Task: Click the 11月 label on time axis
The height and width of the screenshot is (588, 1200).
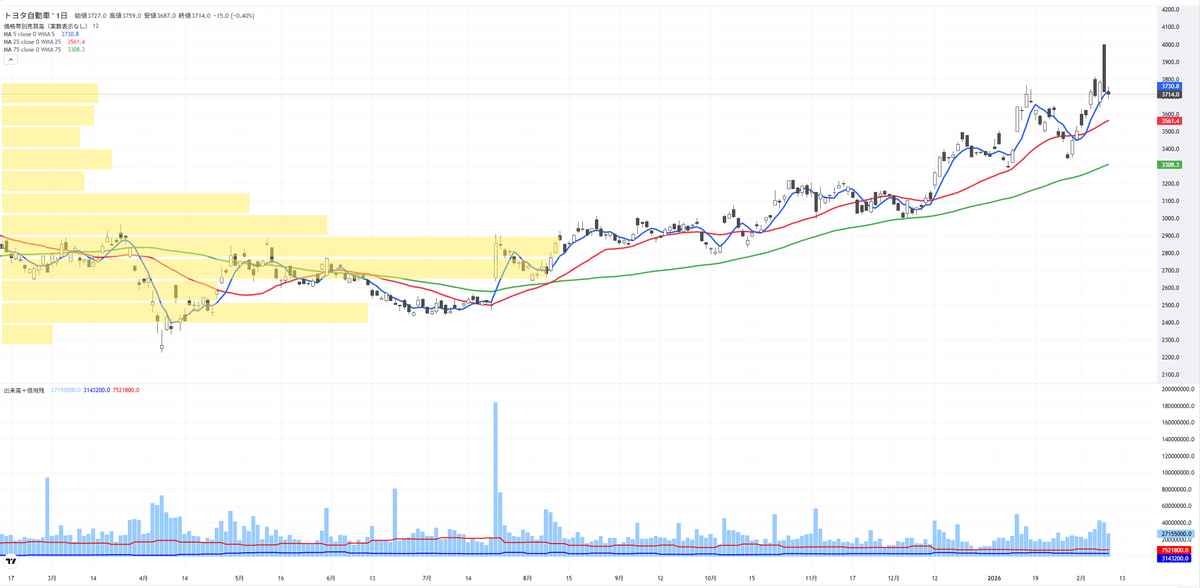Action: pos(811,577)
